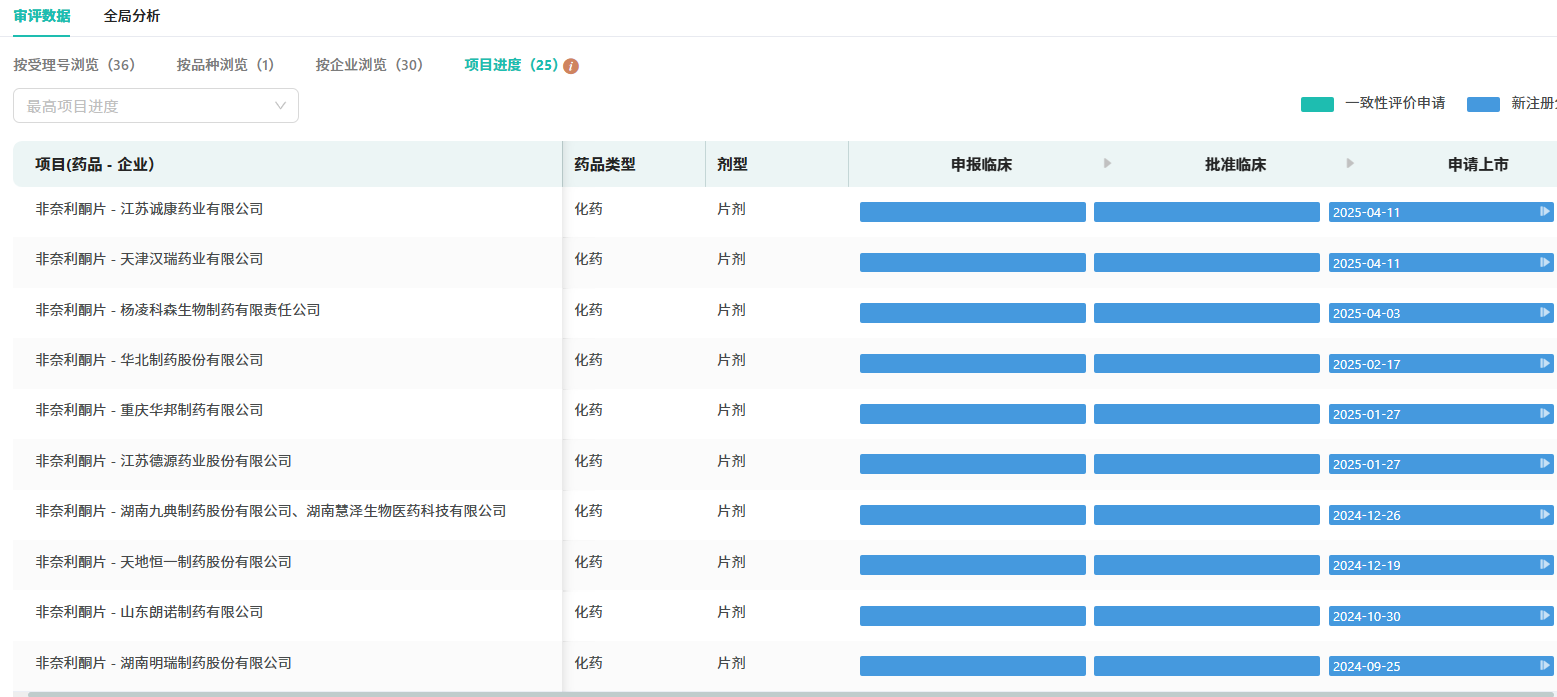Viewport: 1557px width, 697px height.
Task: Click arrow icon on 2024-12-19 progress bar
Action: [x=1544, y=565]
